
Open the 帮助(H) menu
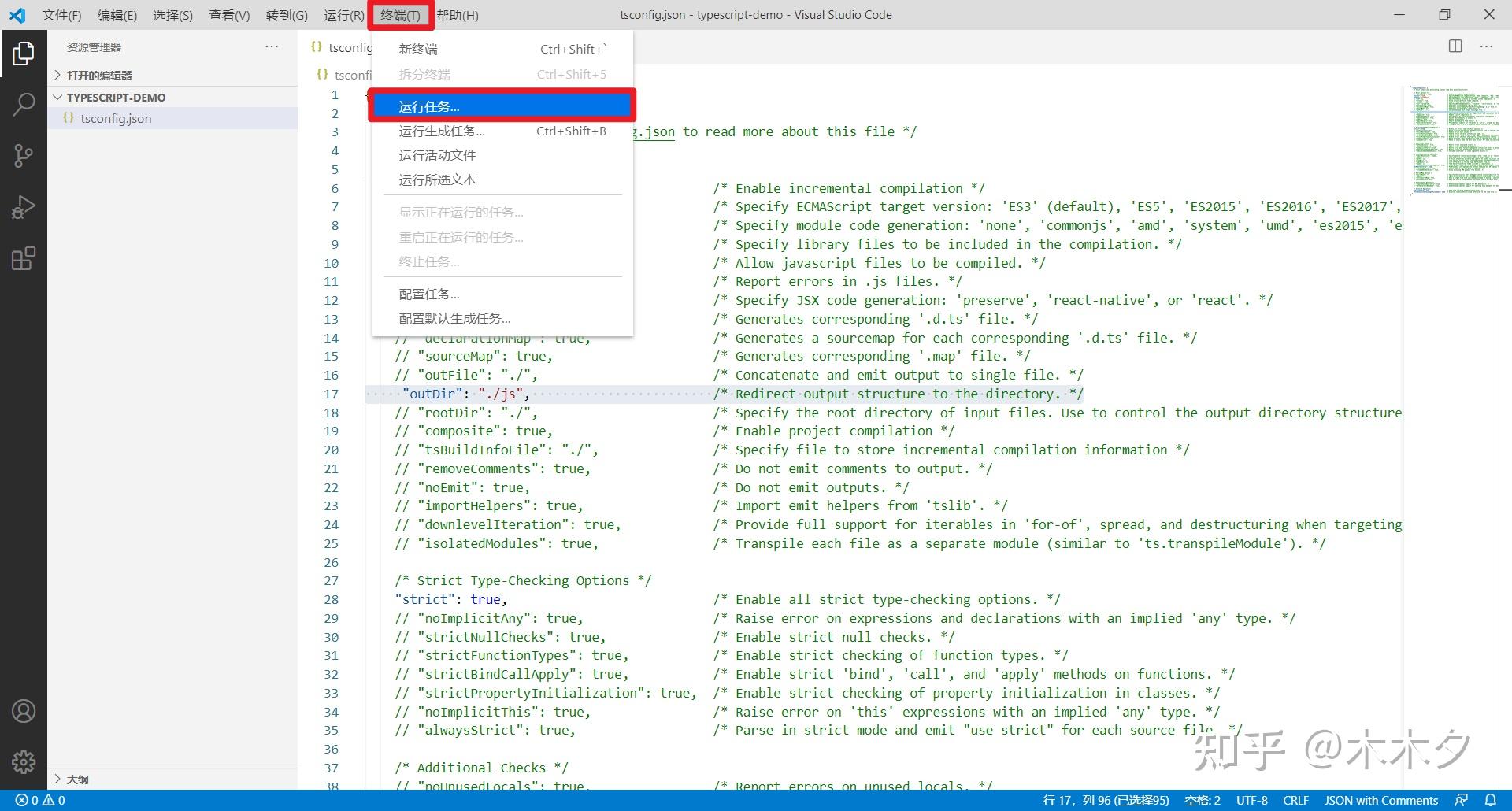click(x=458, y=15)
